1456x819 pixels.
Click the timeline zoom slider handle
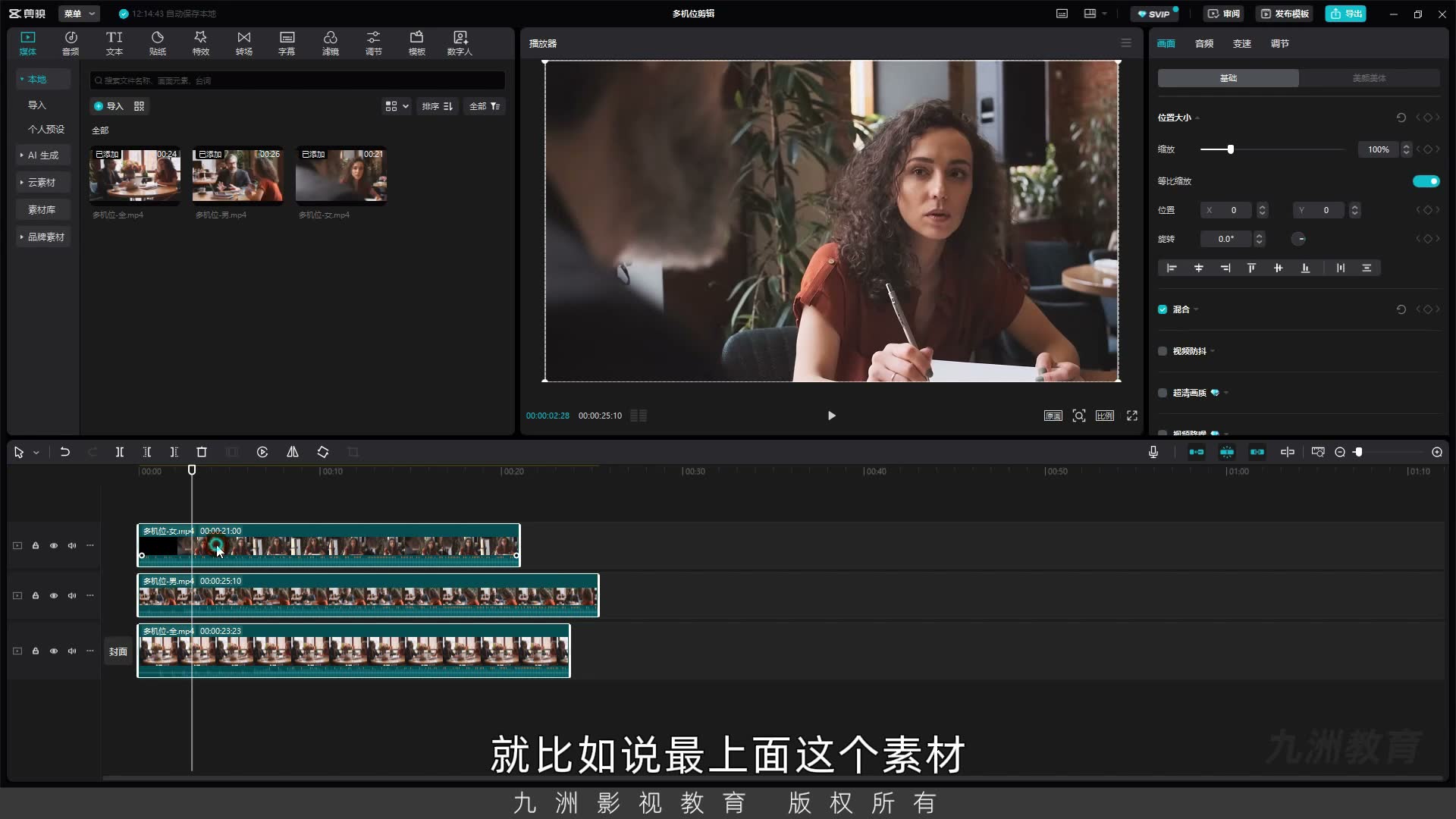pyautogui.click(x=1359, y=452)
